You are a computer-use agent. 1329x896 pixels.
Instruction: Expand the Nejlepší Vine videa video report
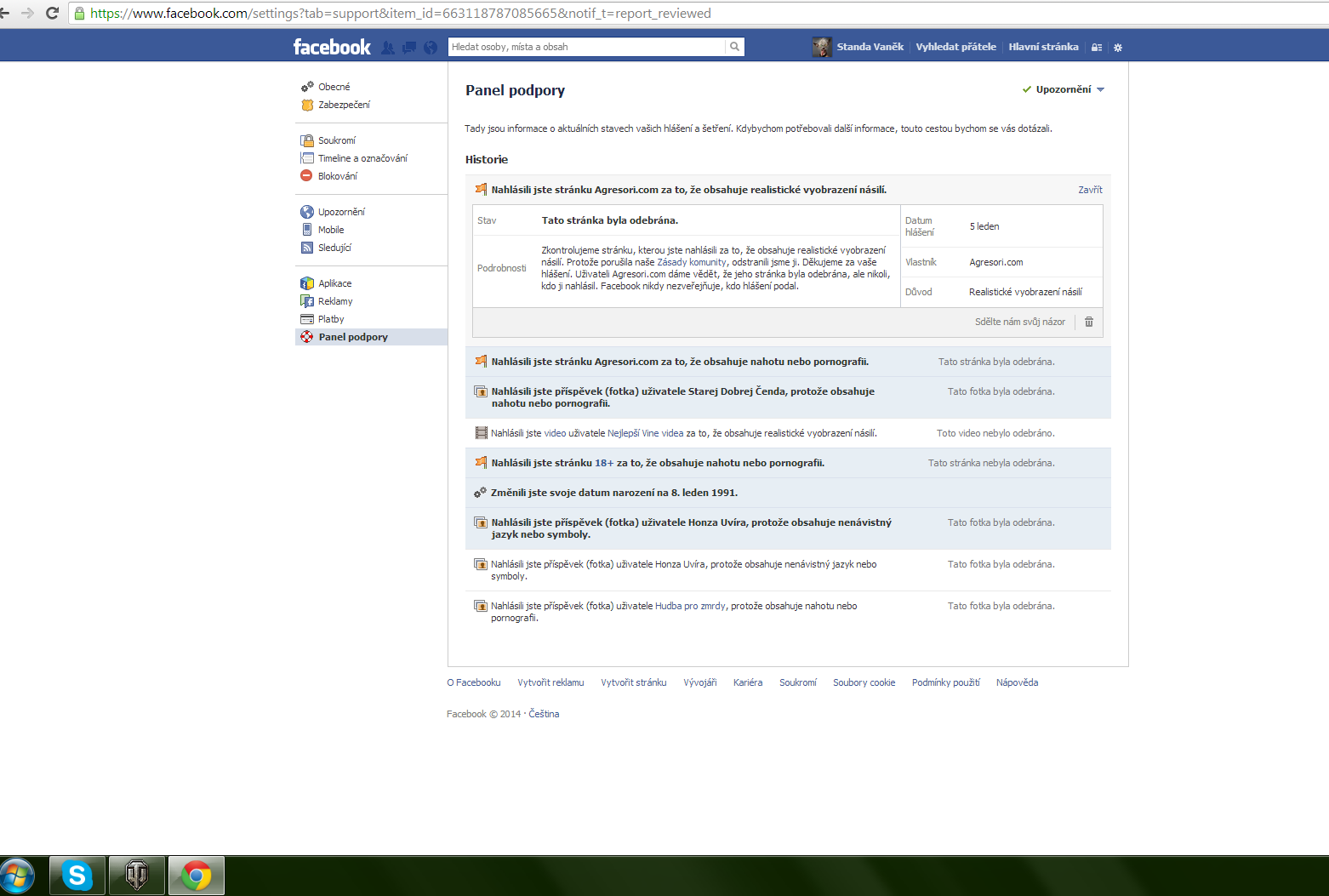point(788,433)
